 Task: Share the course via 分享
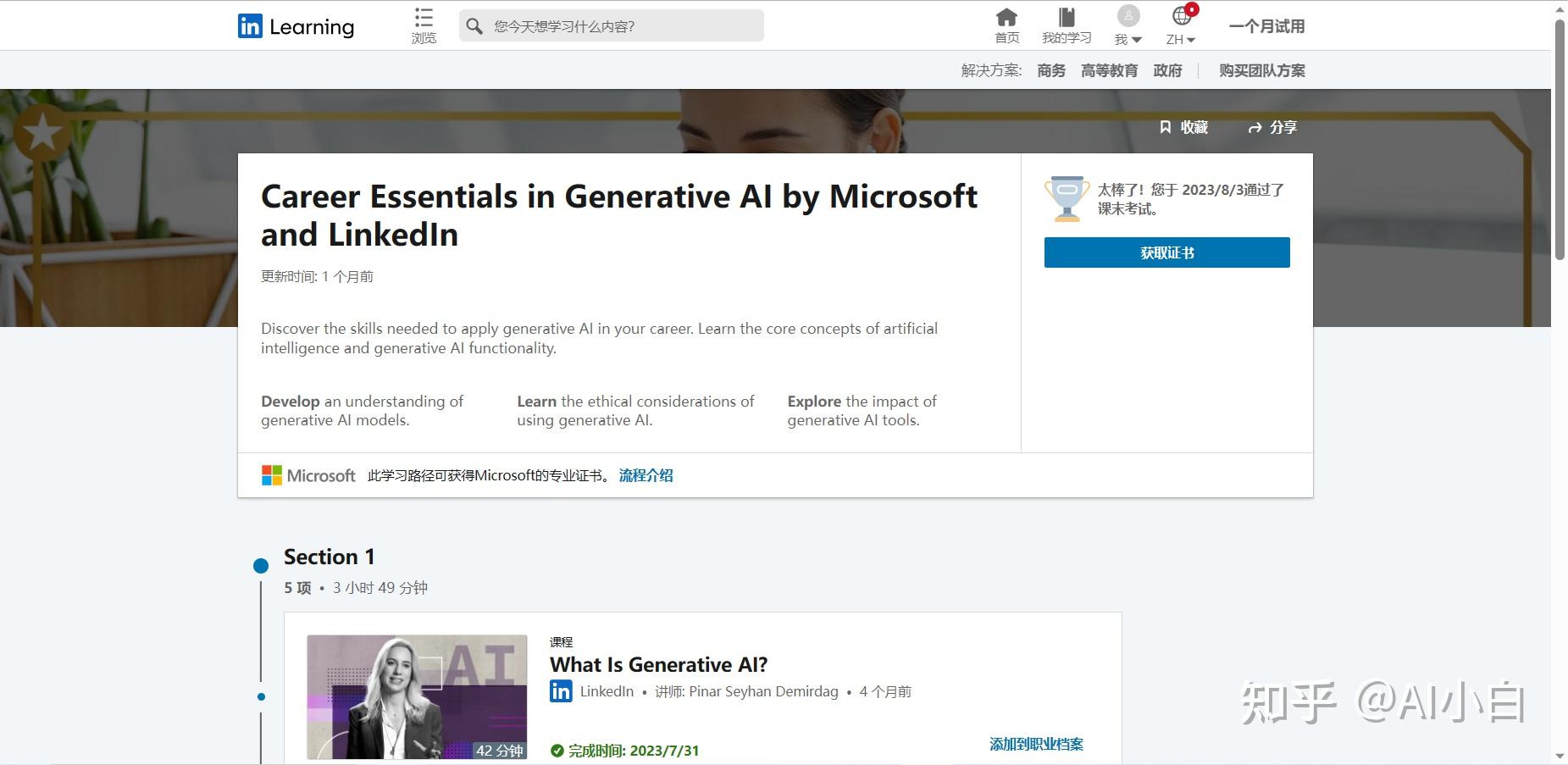(1272, 127)
